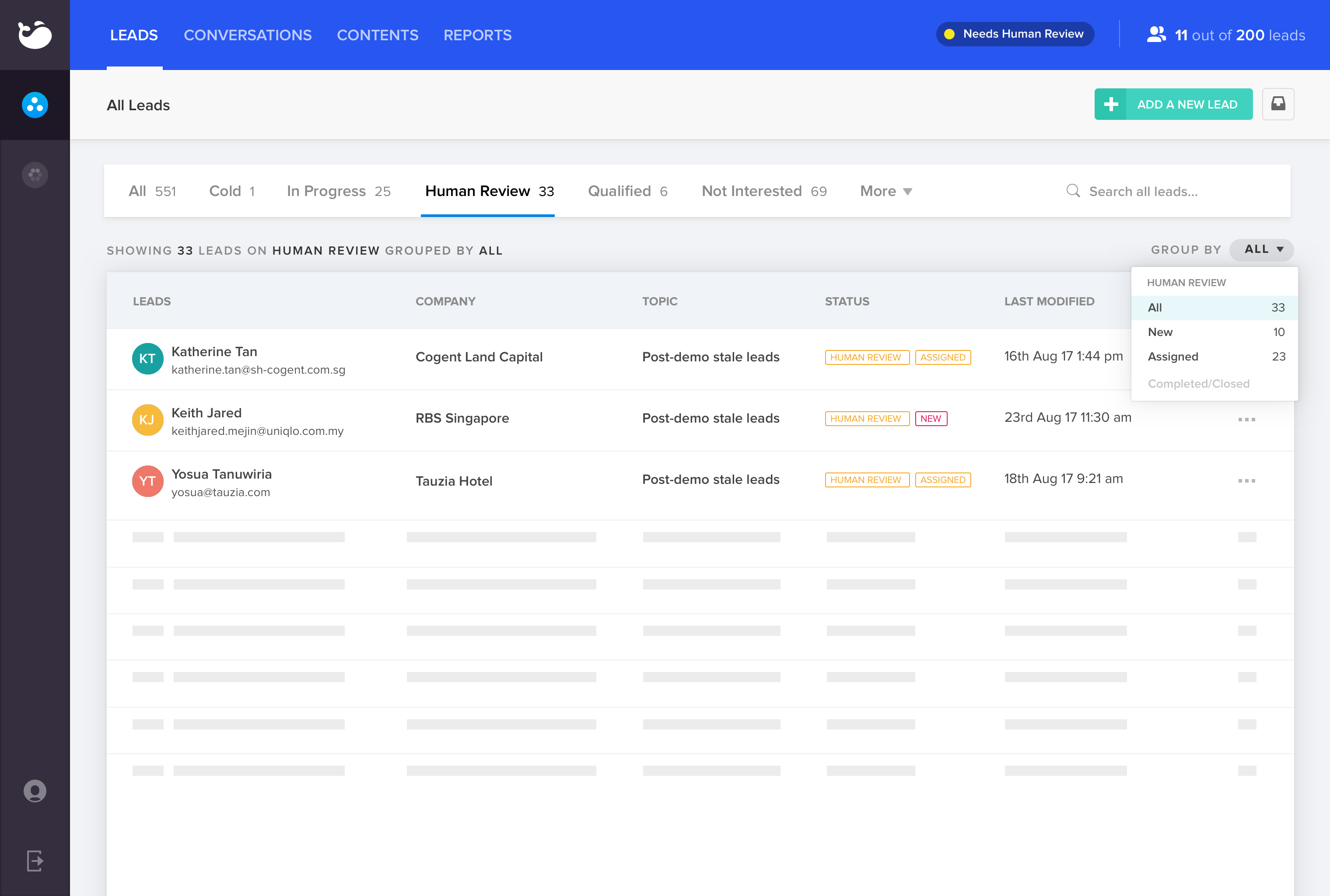
Task: Click the people icon beside lead count
Action: tap(1156, 35)
